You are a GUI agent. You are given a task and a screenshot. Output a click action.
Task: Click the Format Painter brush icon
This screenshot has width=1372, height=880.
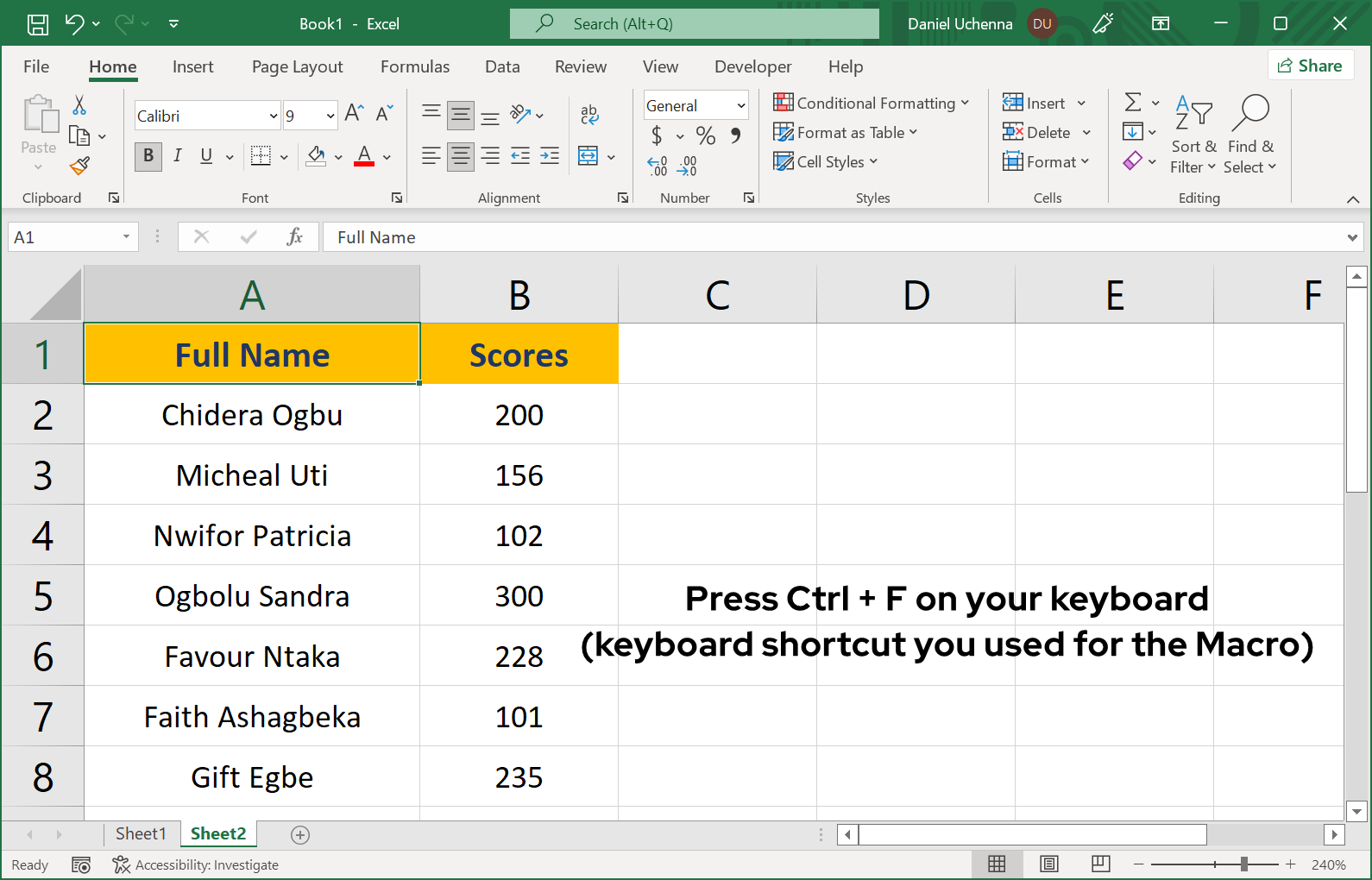click(80, 166)
